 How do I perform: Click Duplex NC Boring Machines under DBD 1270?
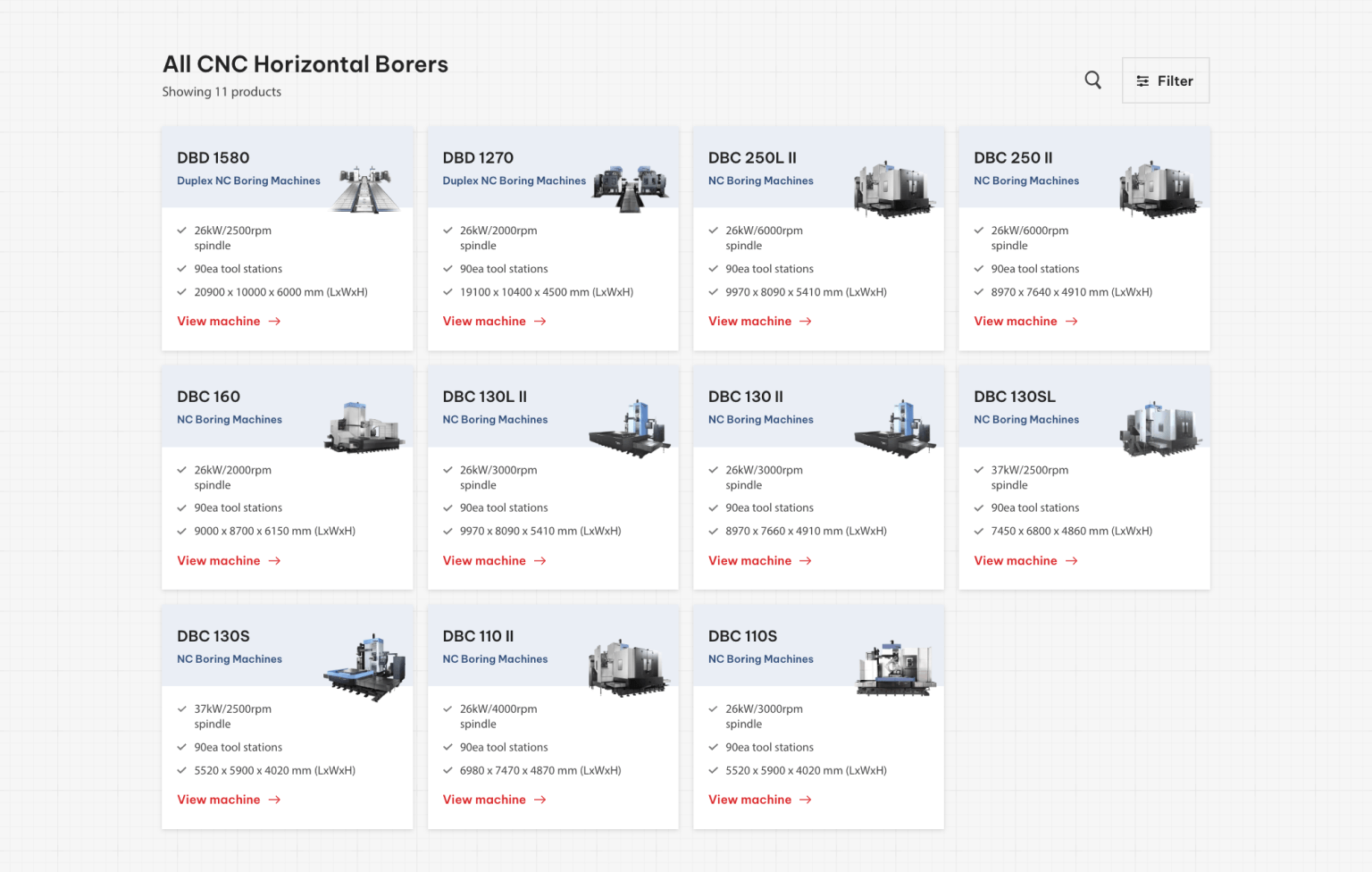click(x=514, y=180)
